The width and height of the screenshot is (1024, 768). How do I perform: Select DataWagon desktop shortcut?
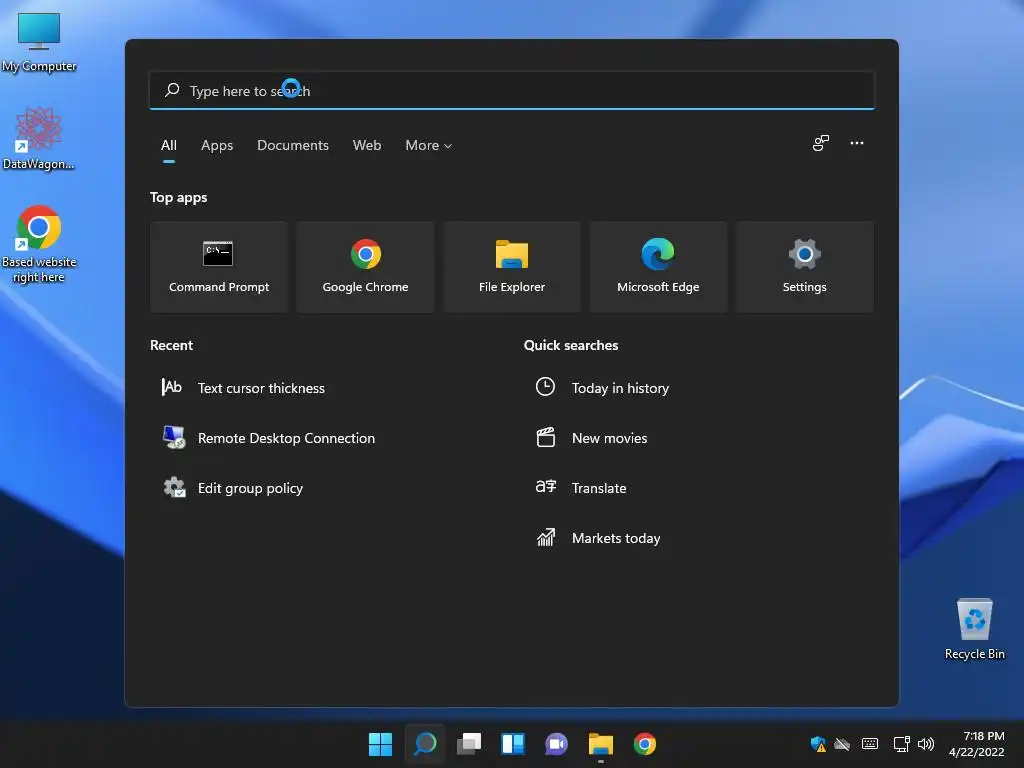click(x=39, y=138)
